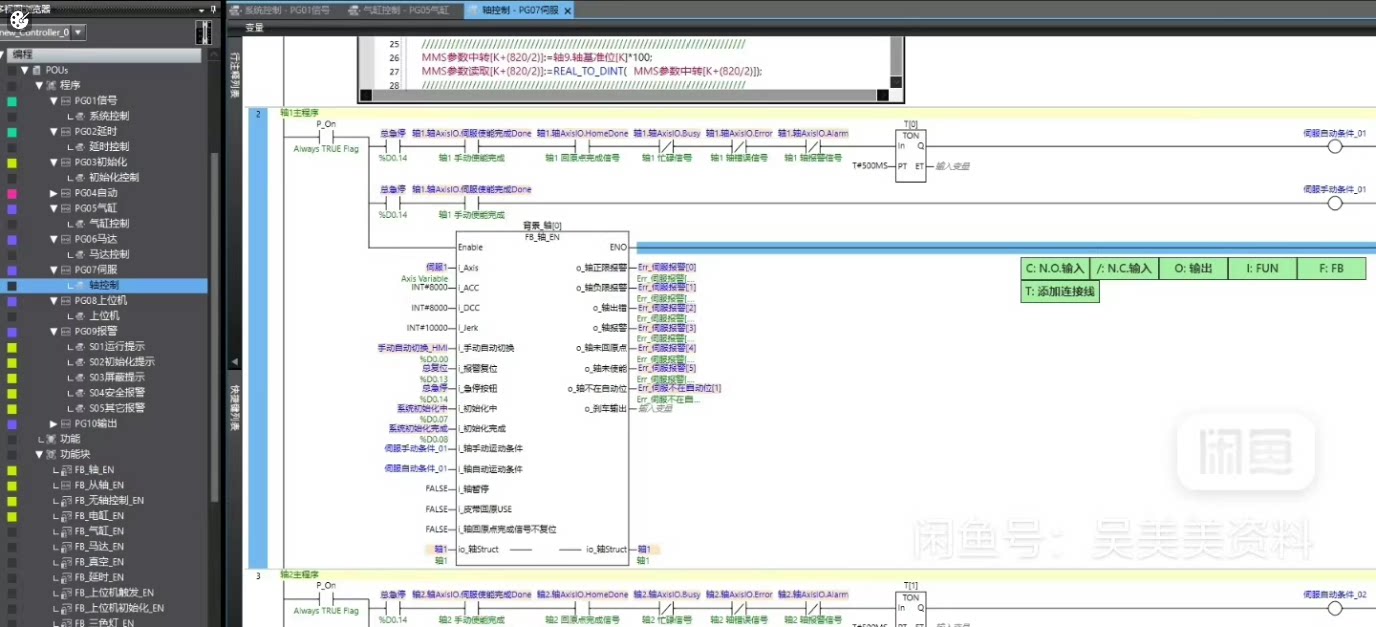
Task: Open the 上位机 section in tree
Action: pos(104,316)
